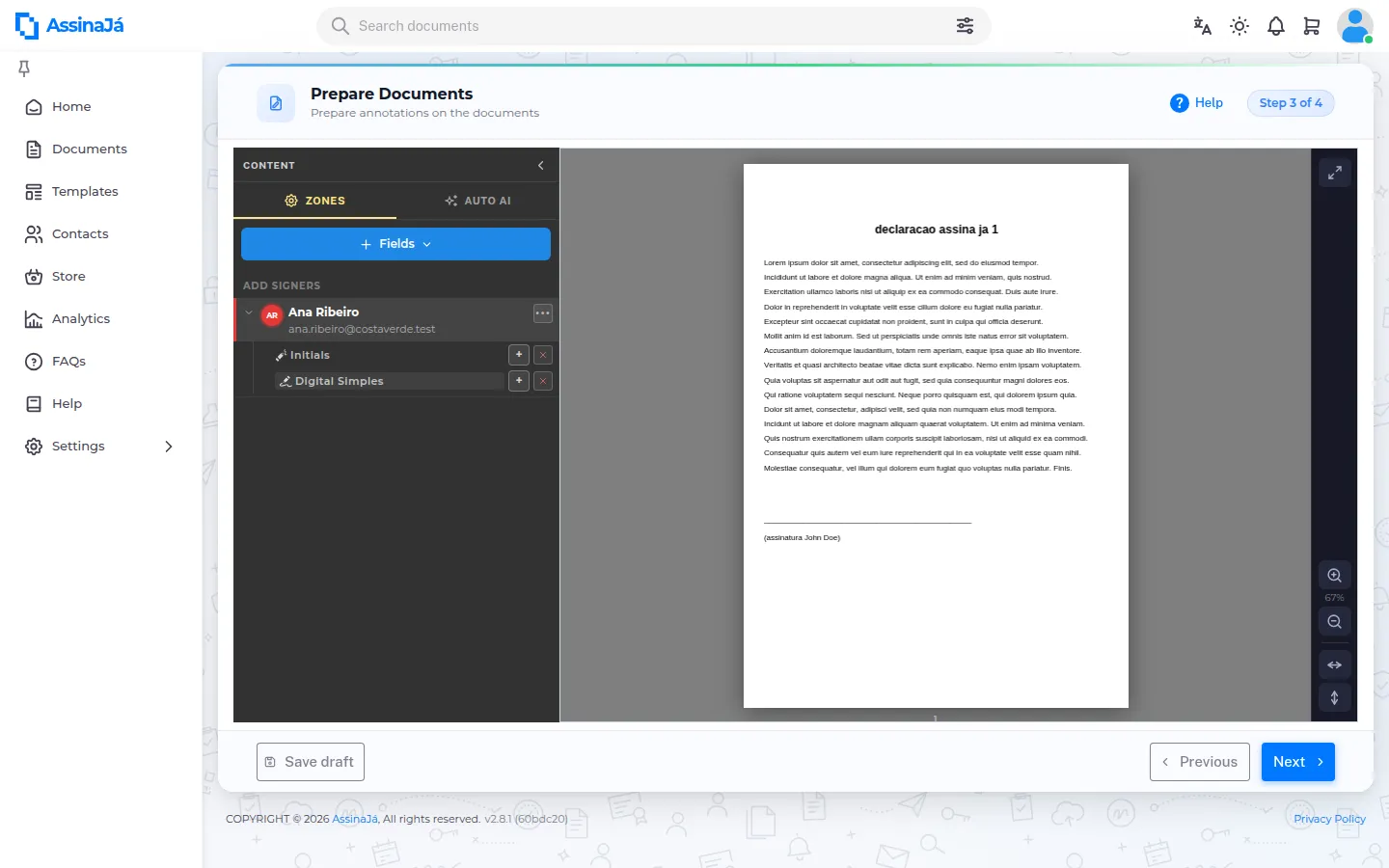Fit document to width
The image size is (1389, 868).
point(1335,665)
